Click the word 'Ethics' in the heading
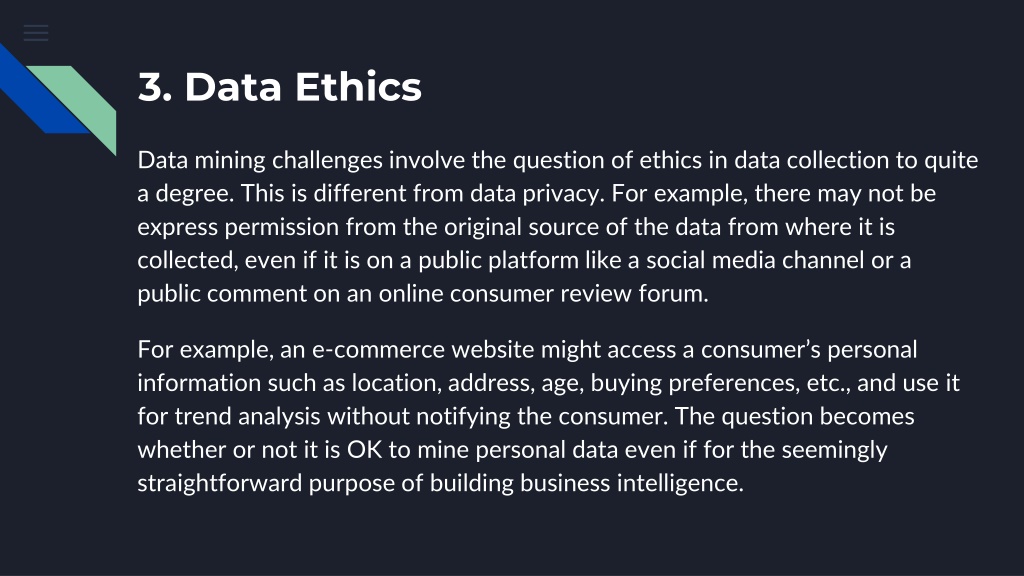The width and height of the screenshot is (1024, 576). (x=359, y=86)
